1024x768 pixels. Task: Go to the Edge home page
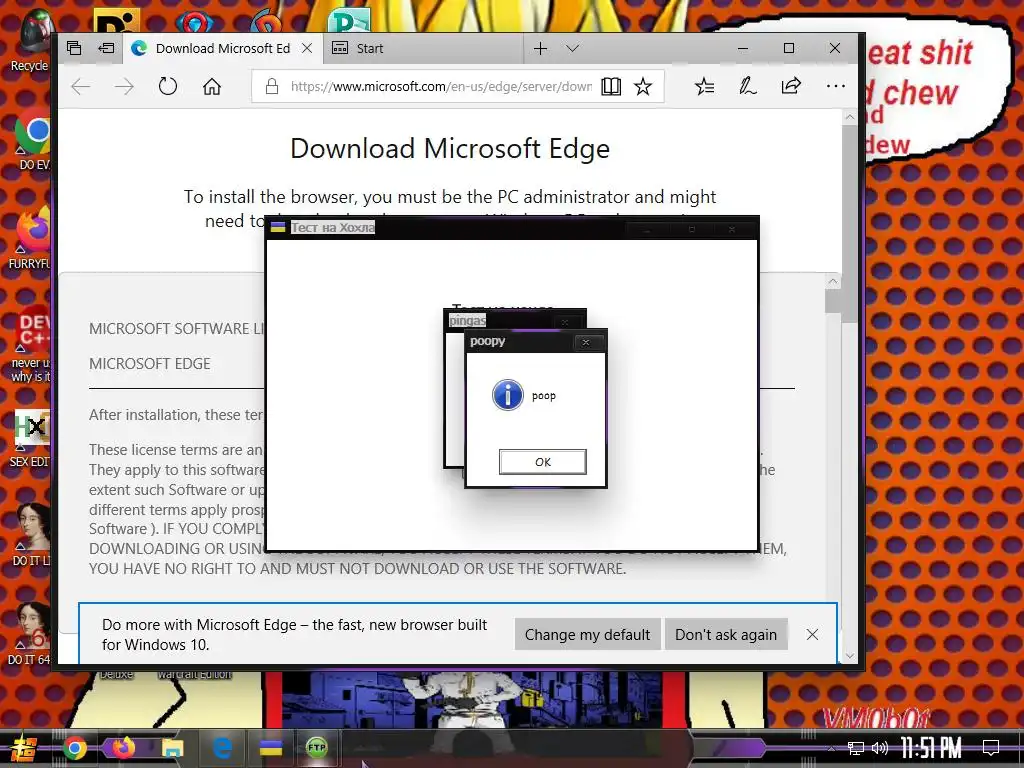click(212, 86)
